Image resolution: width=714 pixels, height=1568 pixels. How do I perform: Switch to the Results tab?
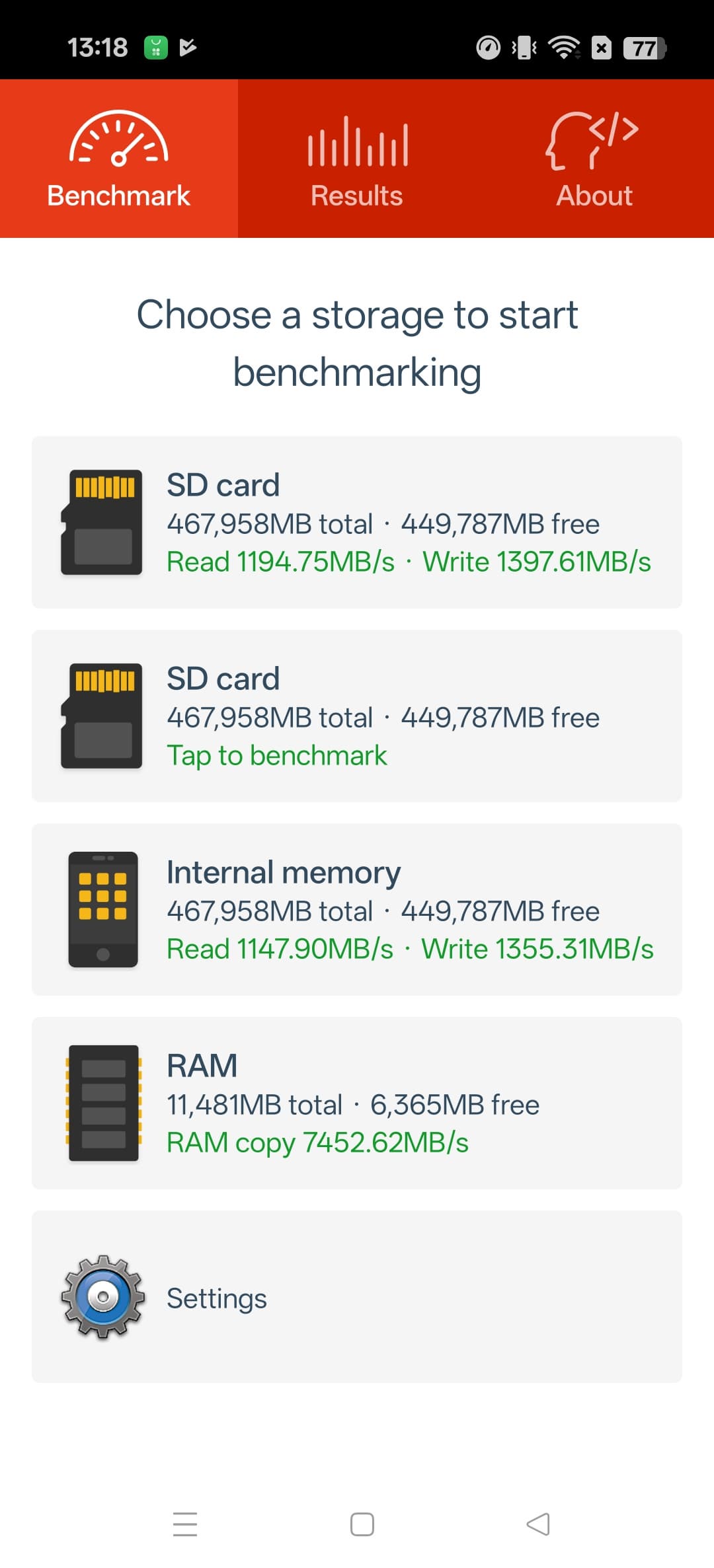(357, 196)
